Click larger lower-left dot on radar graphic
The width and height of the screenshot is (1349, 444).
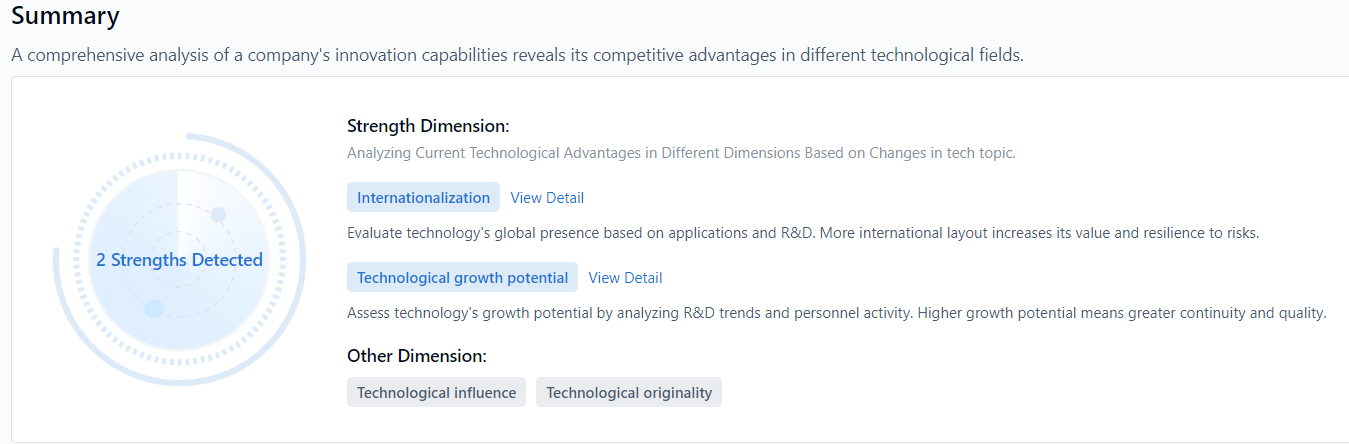[153, 308]
